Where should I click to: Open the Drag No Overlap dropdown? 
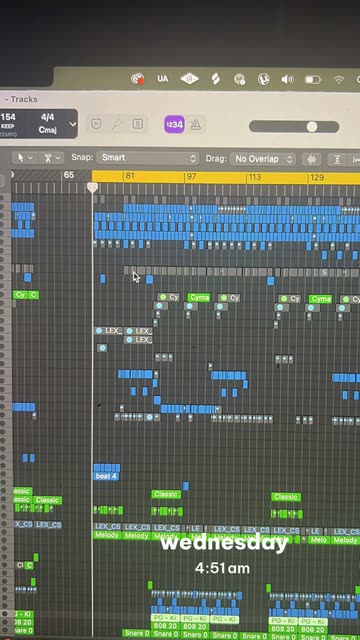click(262, 159)
